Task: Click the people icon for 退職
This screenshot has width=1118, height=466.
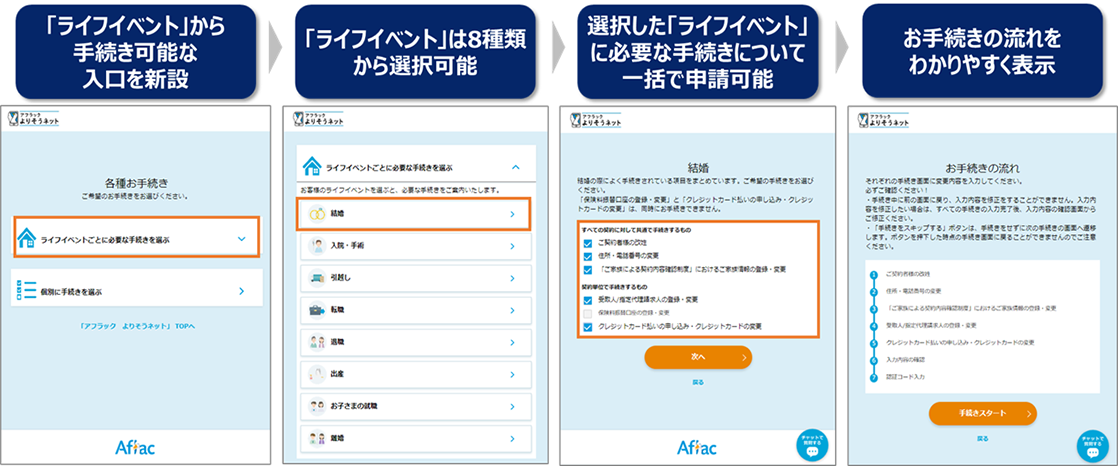Action: point(316,342)
